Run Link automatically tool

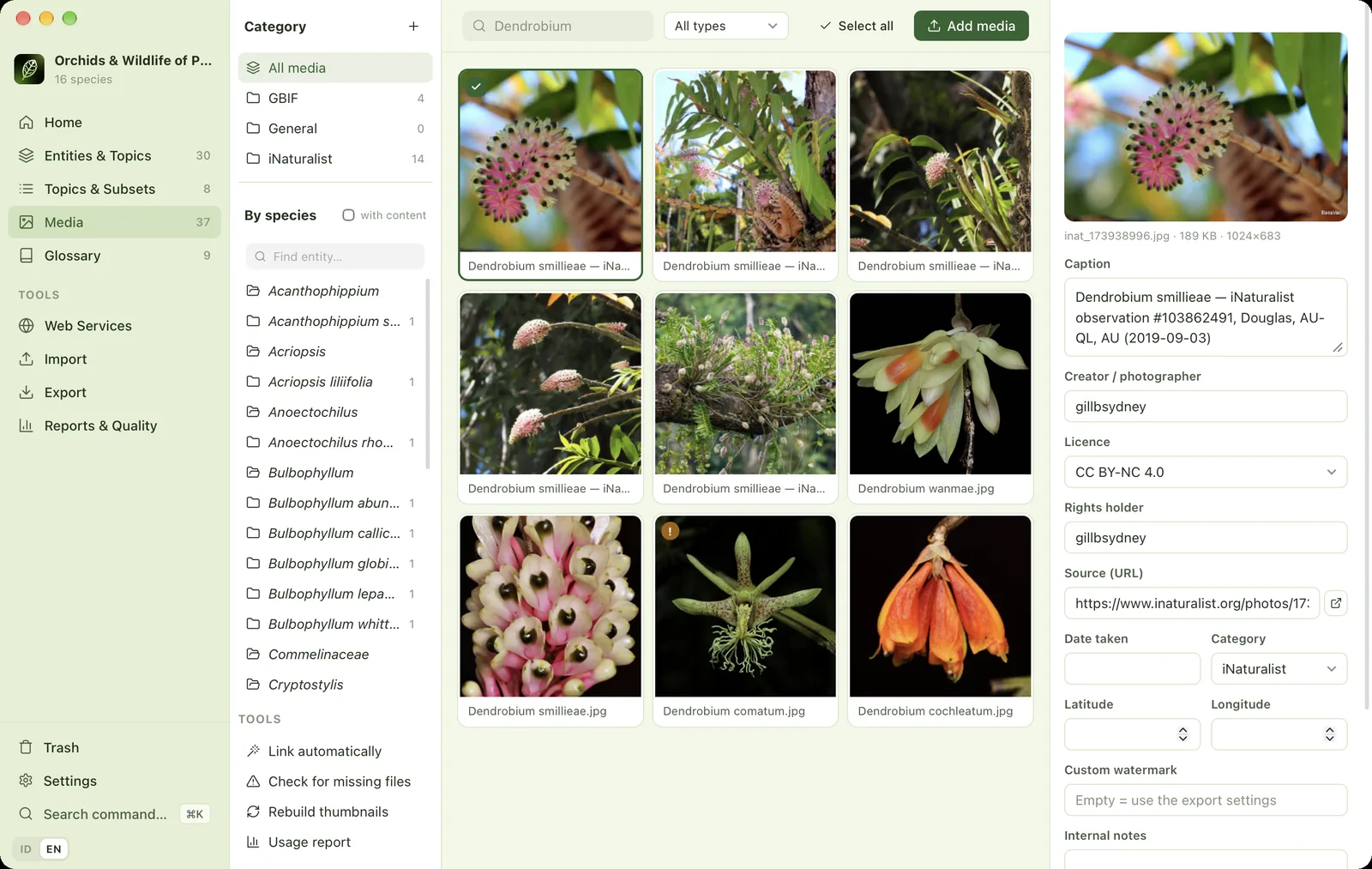click(334, 751)
